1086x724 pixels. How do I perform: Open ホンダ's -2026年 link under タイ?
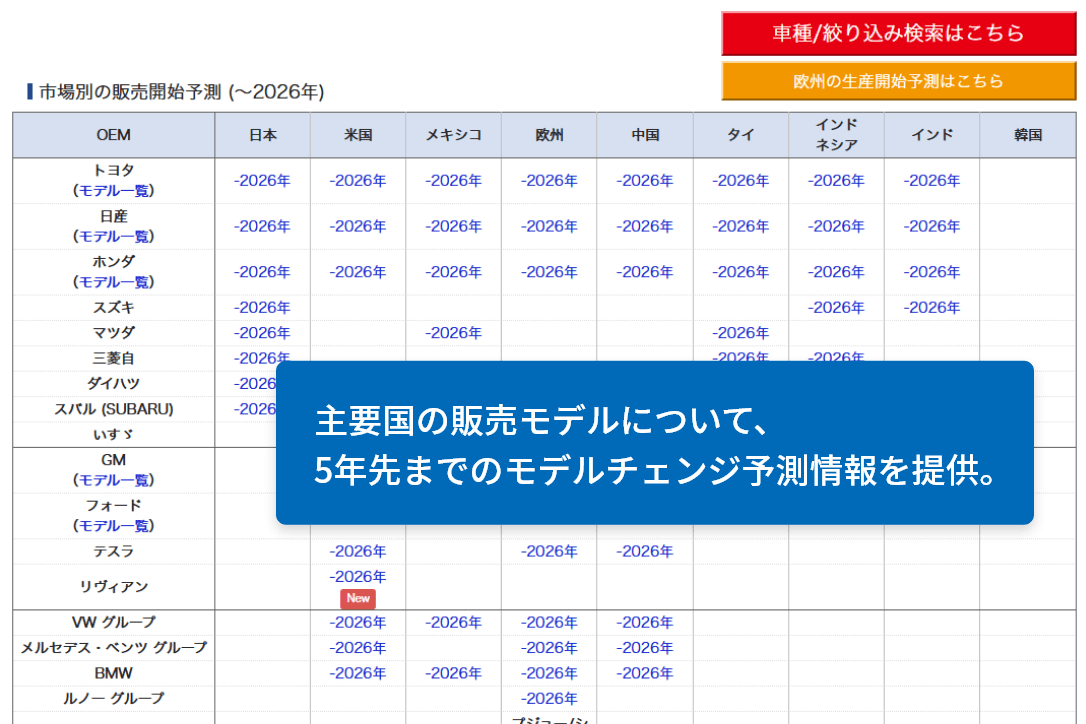pos(740,272)
